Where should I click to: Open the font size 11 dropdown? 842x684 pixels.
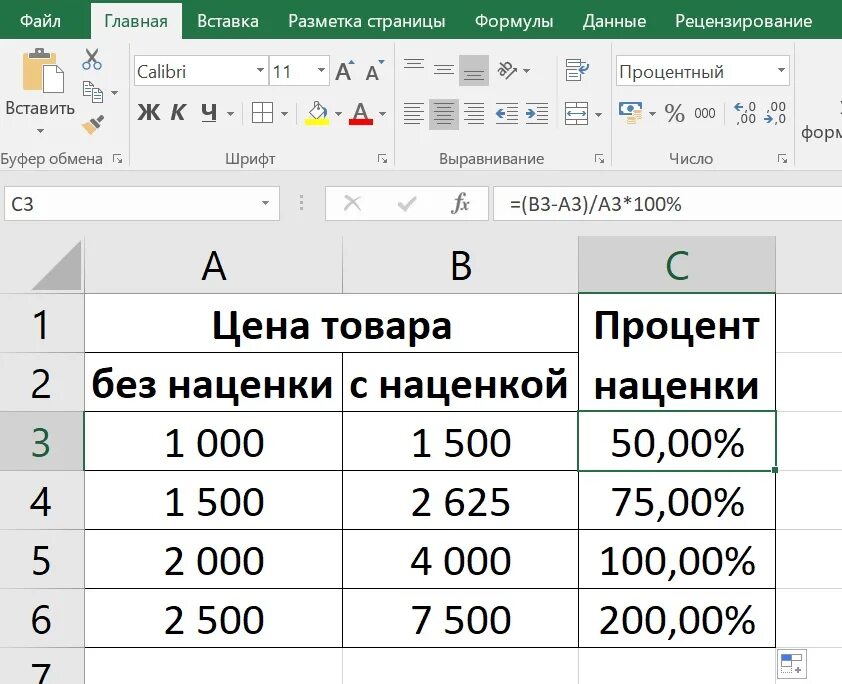pyautogui.click(x=321, y=70)
